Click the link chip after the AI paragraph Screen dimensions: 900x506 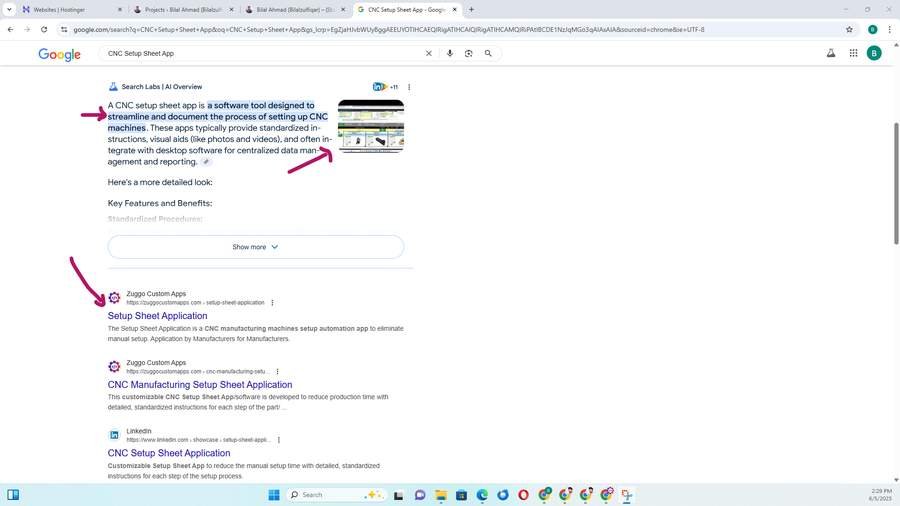[206, 162]
